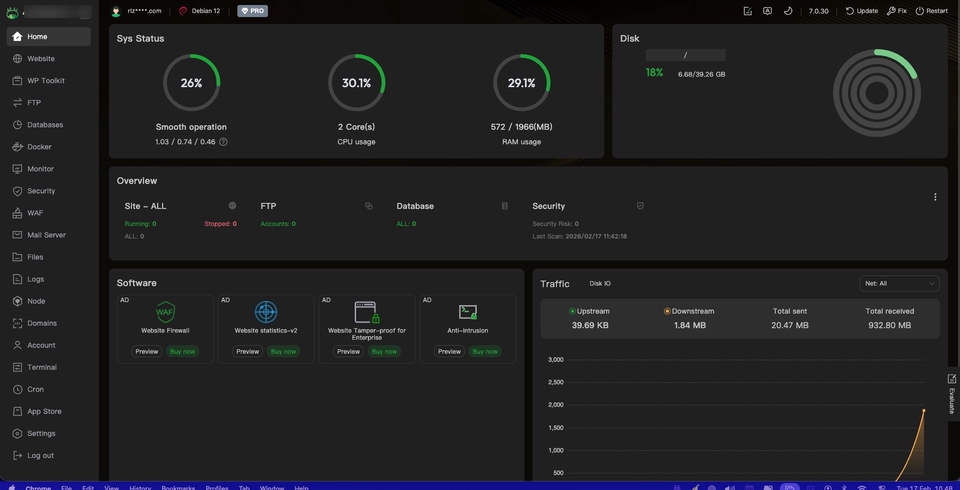Screen dimensions: 960x490
Task: Click the 'Stopped: 0' site count
Action: [220, 224]
